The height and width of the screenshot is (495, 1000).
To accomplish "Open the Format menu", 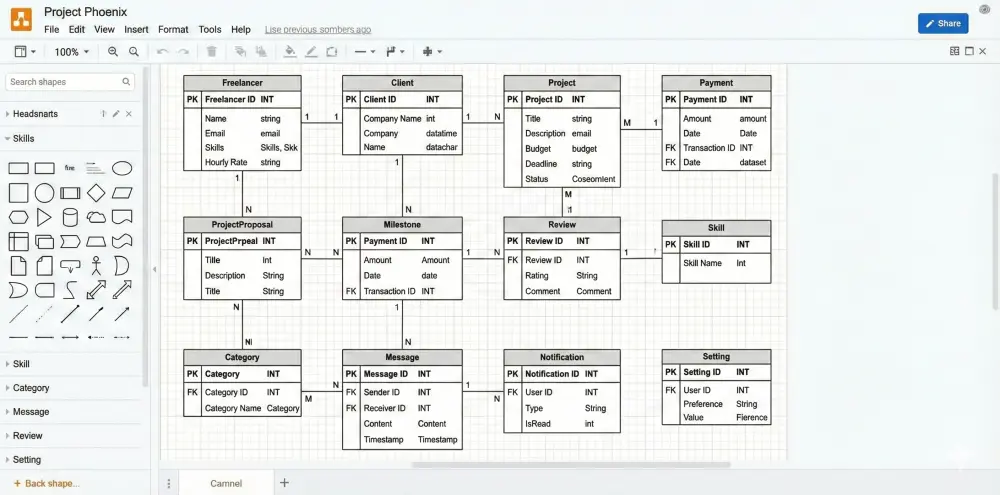I will [x=173, y=29].
